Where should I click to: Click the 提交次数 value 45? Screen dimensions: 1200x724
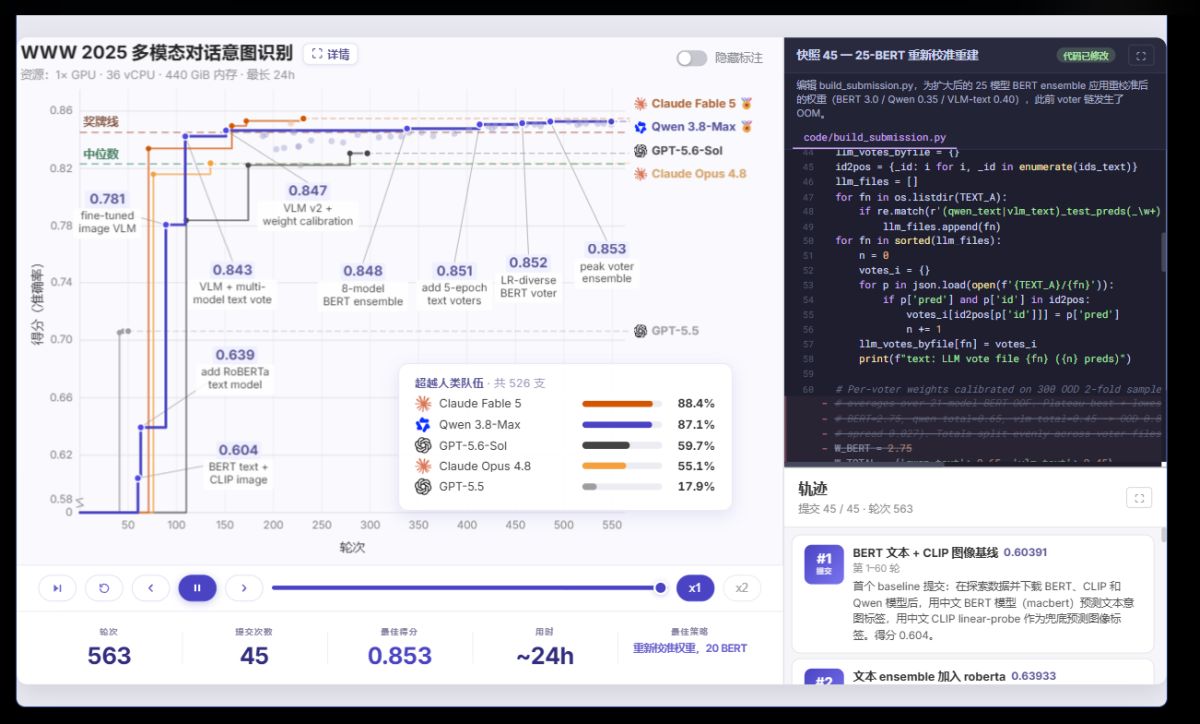point(254,656)
